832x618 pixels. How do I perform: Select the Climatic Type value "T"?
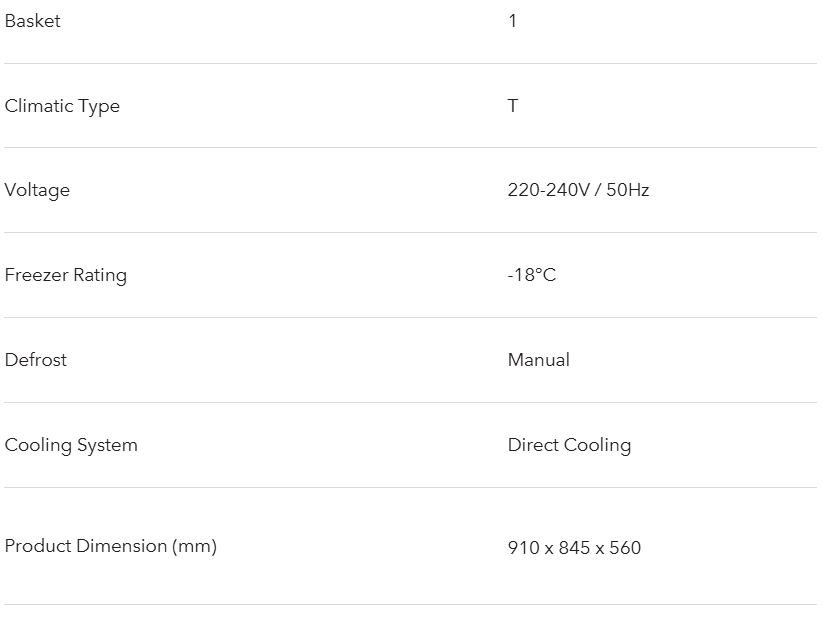tap(512, 106)
